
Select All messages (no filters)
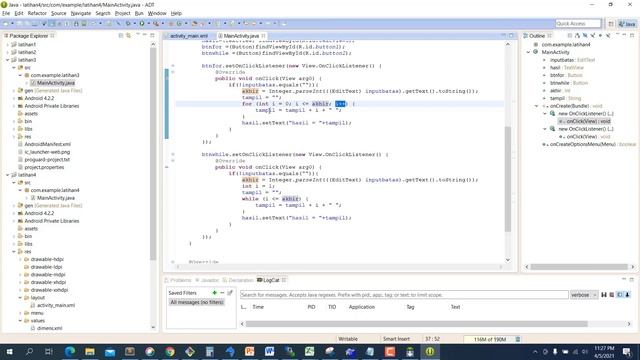(197, 302)
